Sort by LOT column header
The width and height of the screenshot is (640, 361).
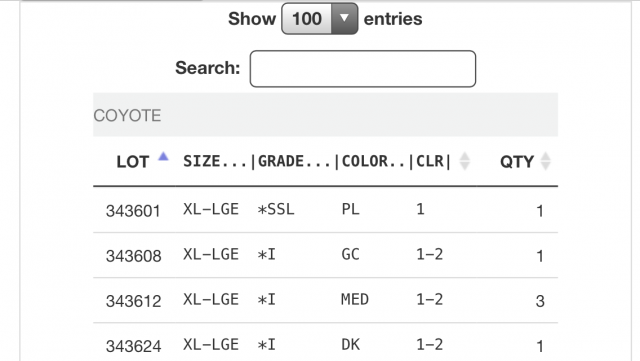point(132,162)
